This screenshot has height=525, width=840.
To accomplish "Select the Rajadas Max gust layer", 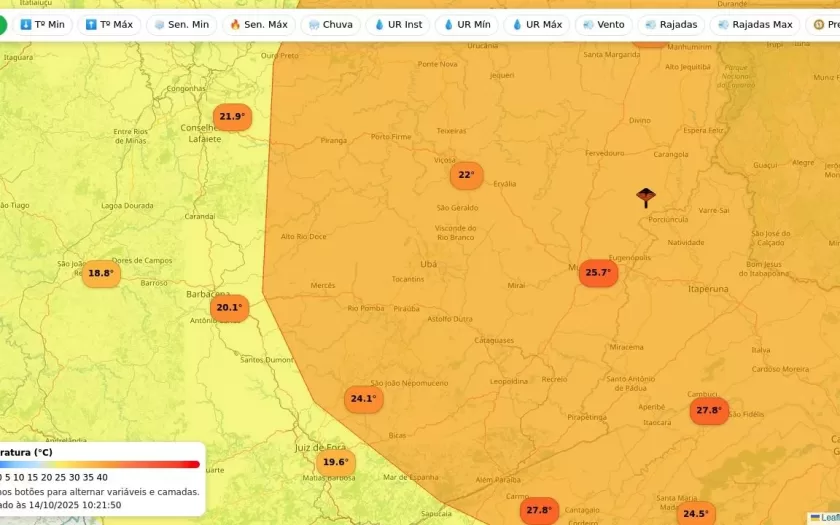I will pos(754,24).
